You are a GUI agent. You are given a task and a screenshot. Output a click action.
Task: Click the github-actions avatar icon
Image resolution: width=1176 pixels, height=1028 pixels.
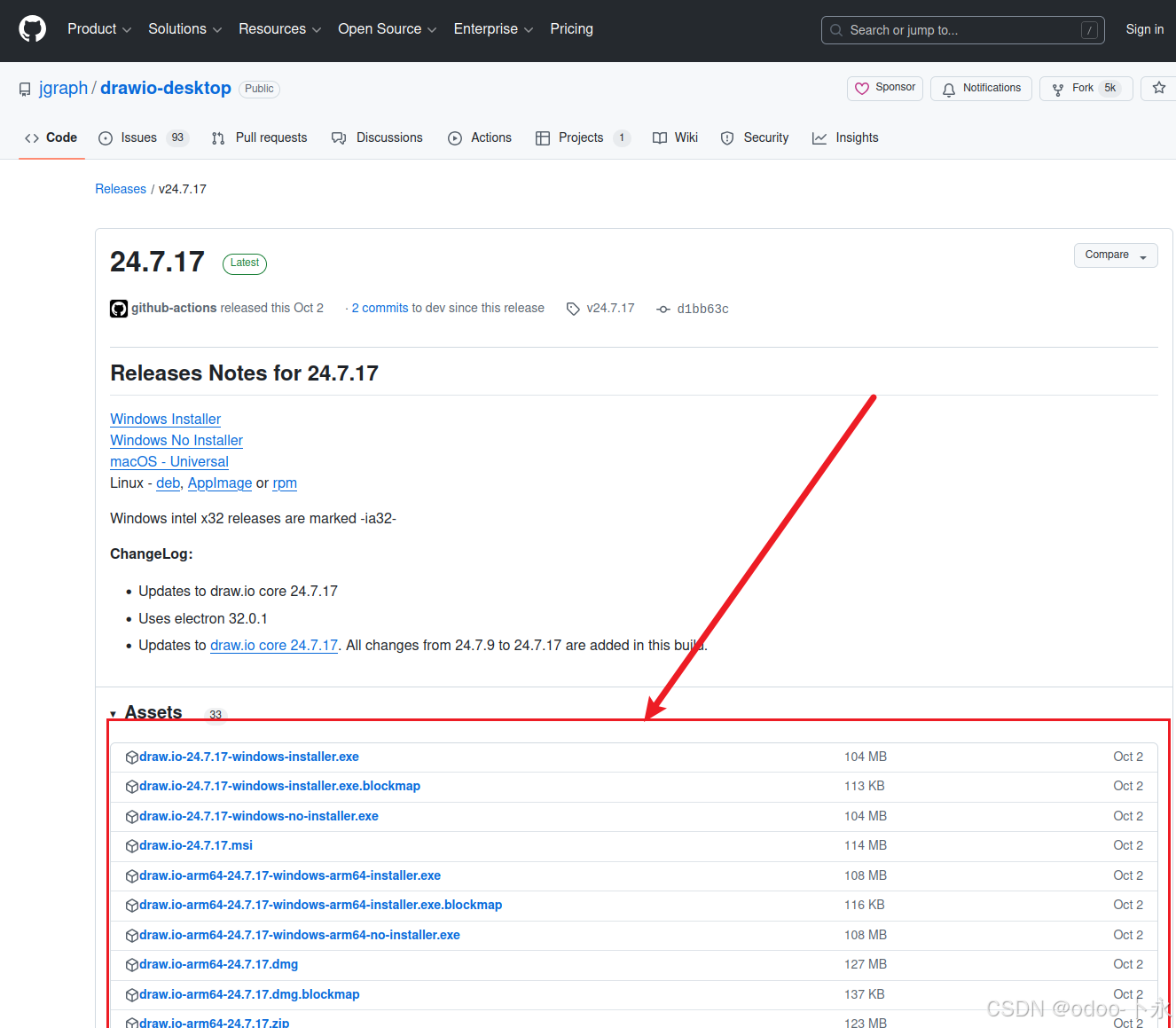[119, 309]
